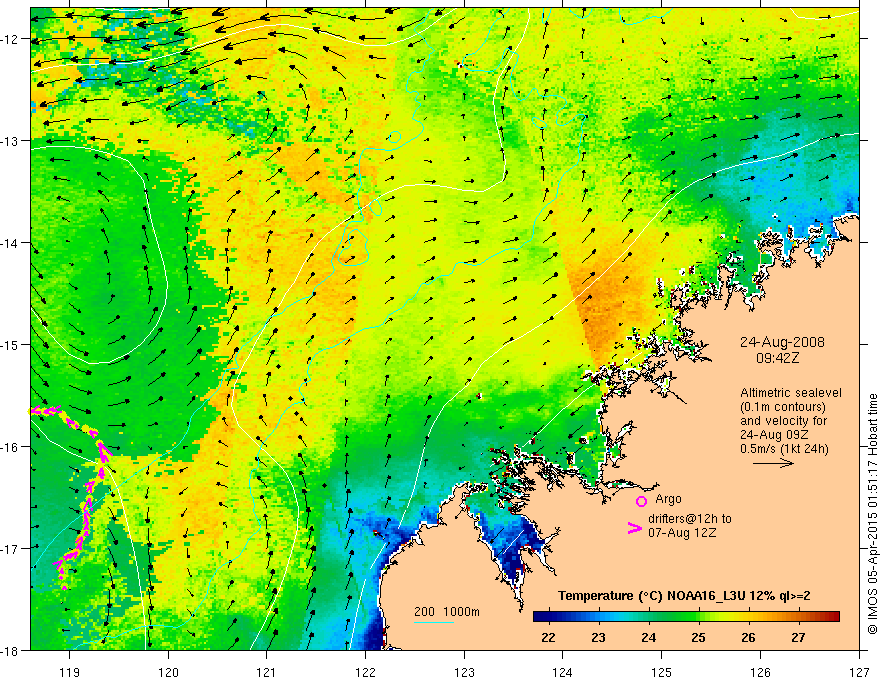Click the 120 longitude axis label
This screenshot has height=680, width=880.
coord(168,672)
